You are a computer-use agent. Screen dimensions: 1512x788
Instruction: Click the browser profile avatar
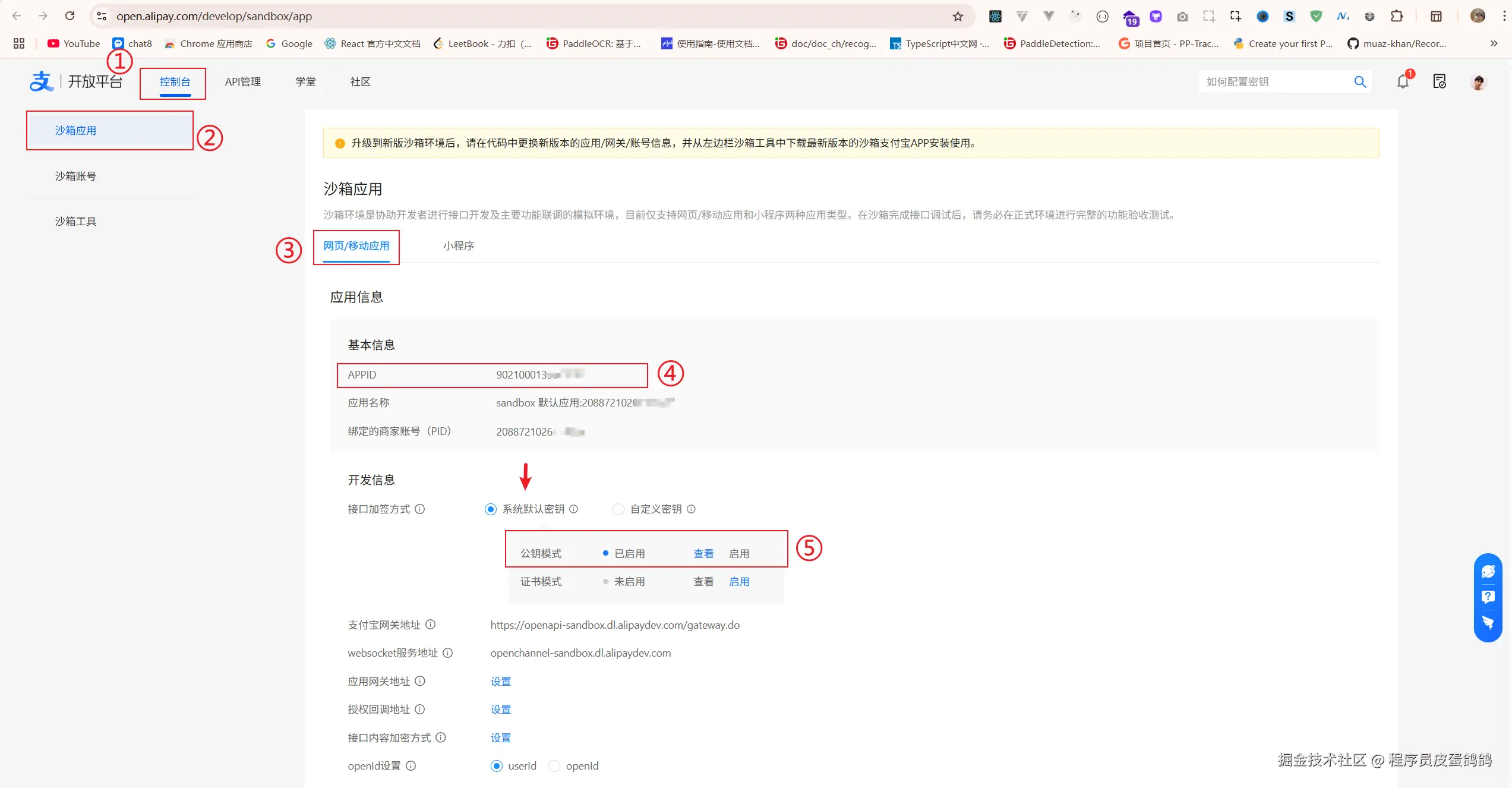click(x=1478, y=16)
